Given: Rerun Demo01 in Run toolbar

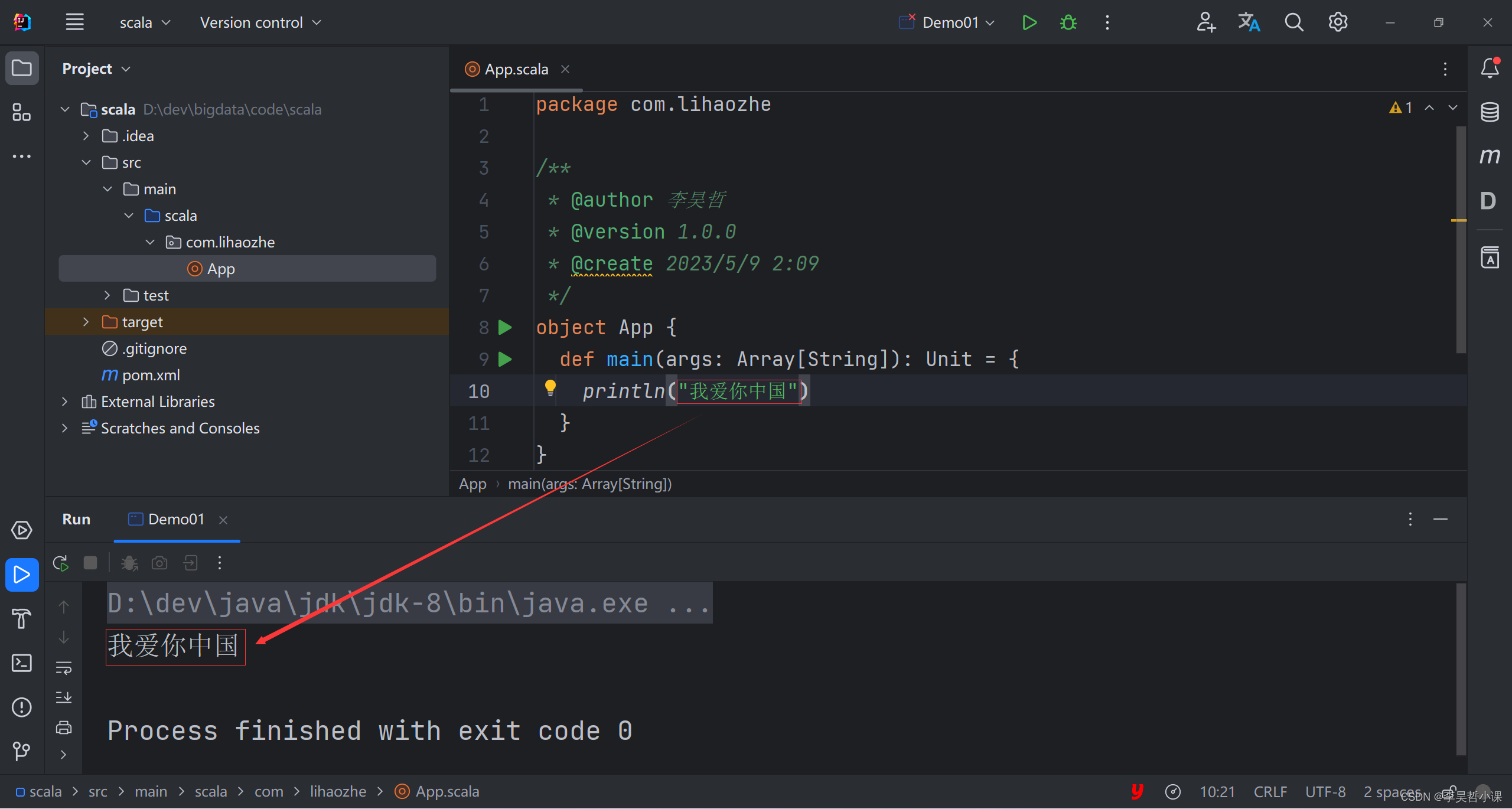Looking at the screenshot, I should point(61,563).
